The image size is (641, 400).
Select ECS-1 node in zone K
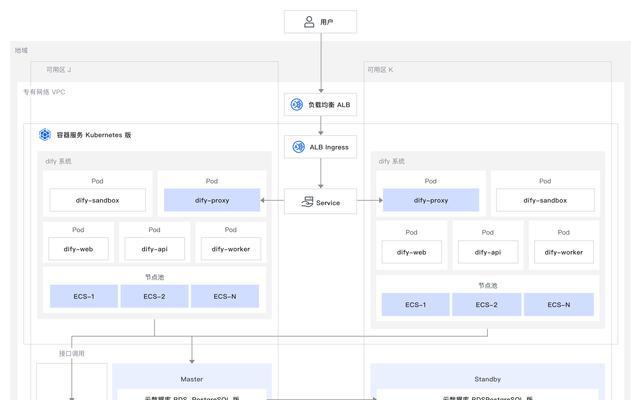pos(415,304)
